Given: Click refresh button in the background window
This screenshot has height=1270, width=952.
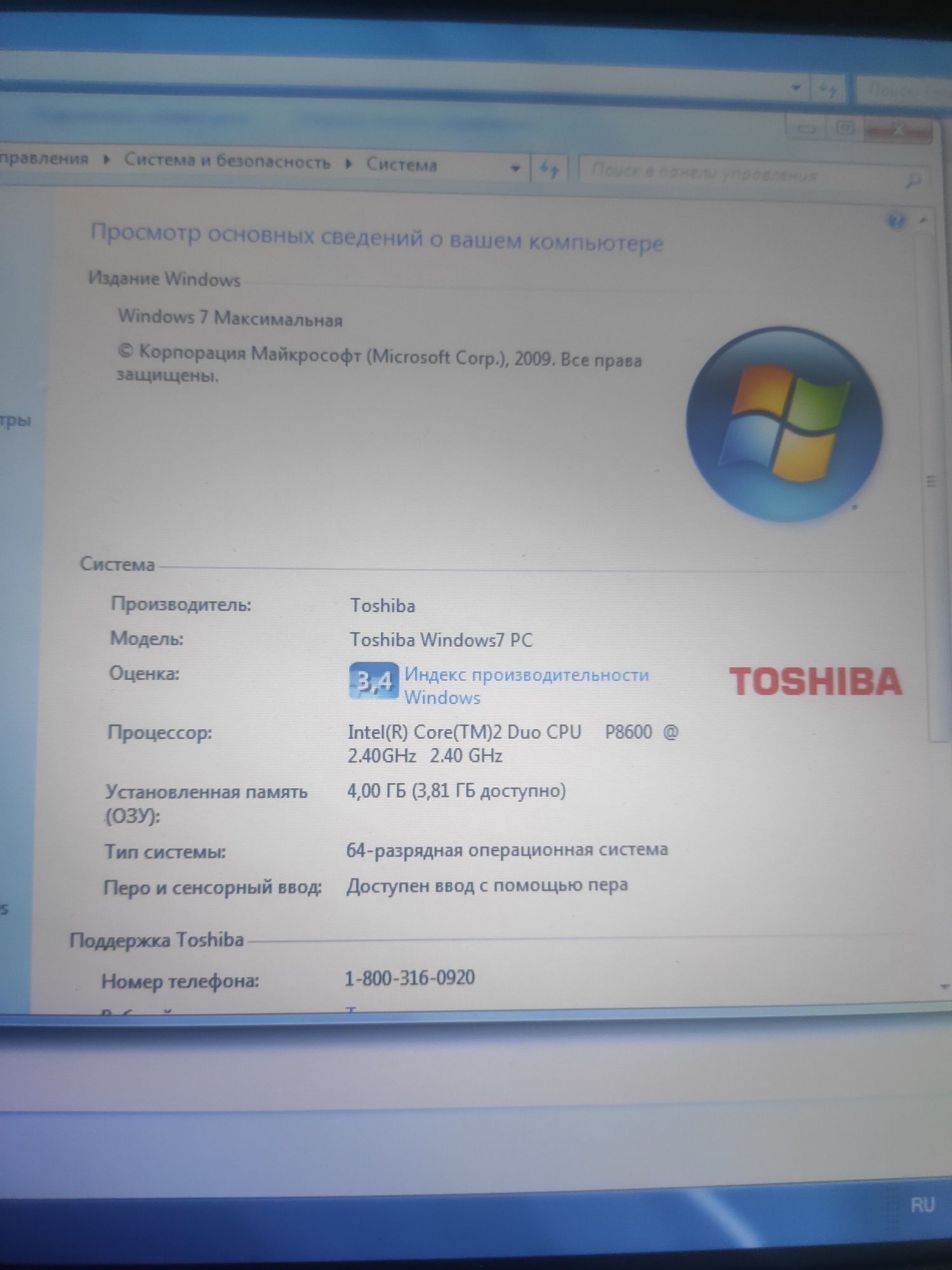Looking at the screenshot, I should coord(828,90).
